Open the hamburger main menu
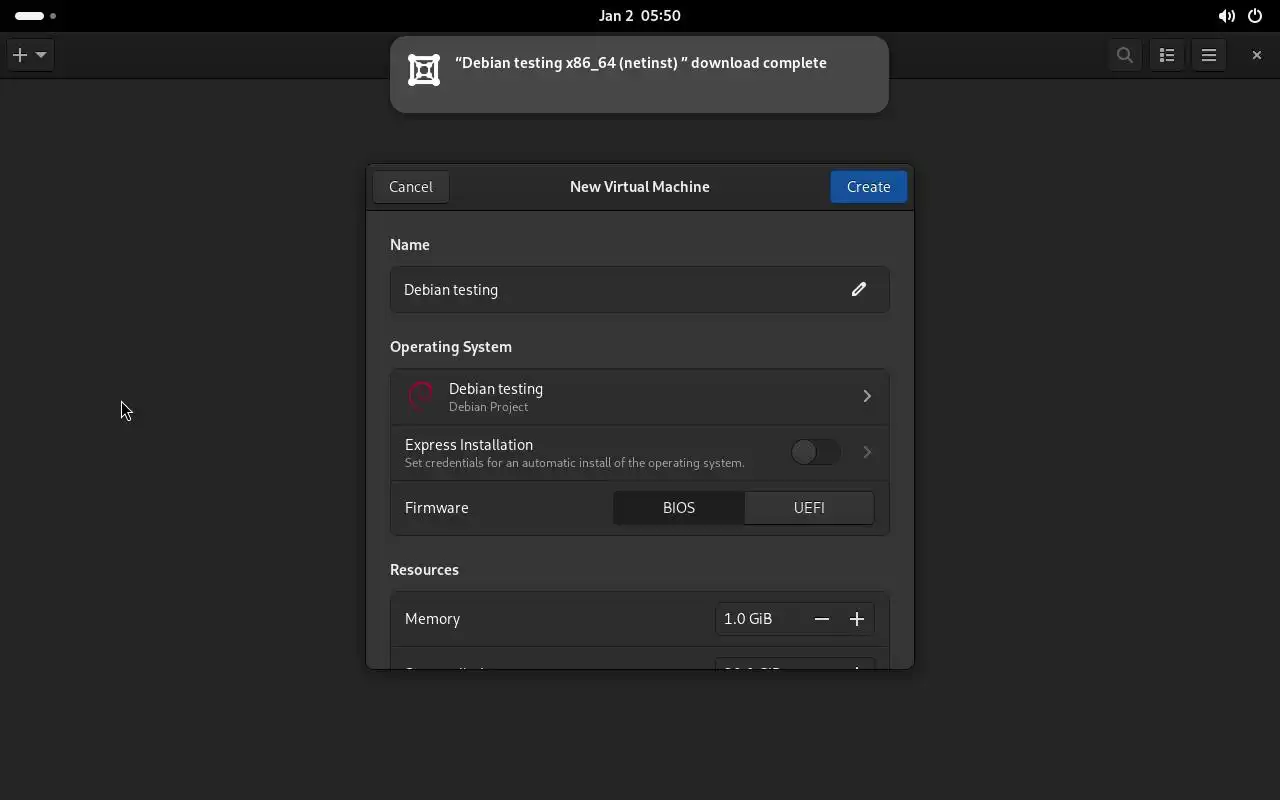1280x800 pixels. (1209, 55)
